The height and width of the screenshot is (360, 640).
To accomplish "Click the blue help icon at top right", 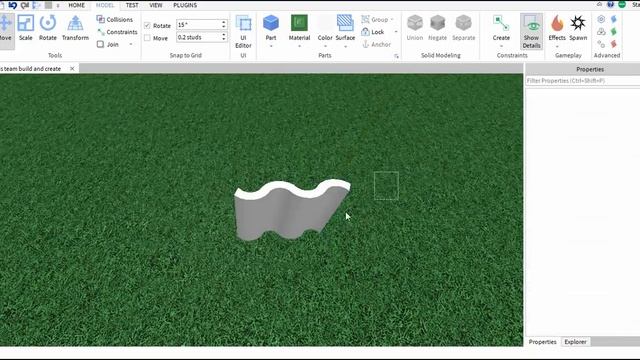I will [x=610, y=4].
